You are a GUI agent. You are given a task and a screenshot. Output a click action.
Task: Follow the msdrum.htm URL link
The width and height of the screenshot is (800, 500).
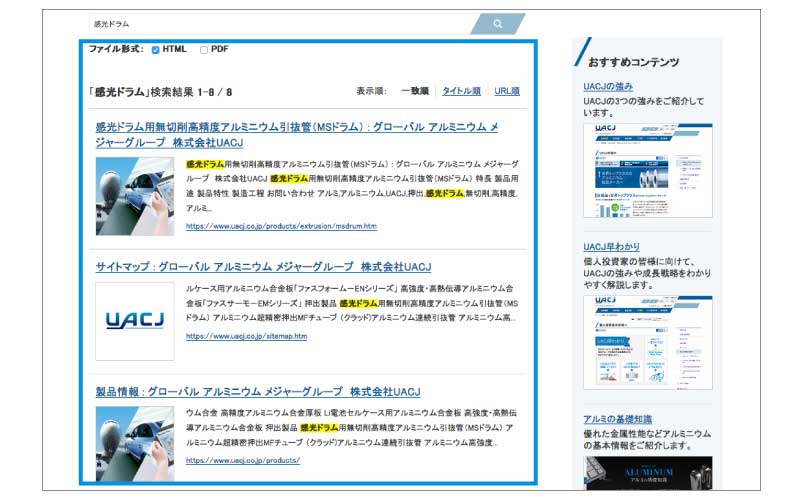coord(281,226)
